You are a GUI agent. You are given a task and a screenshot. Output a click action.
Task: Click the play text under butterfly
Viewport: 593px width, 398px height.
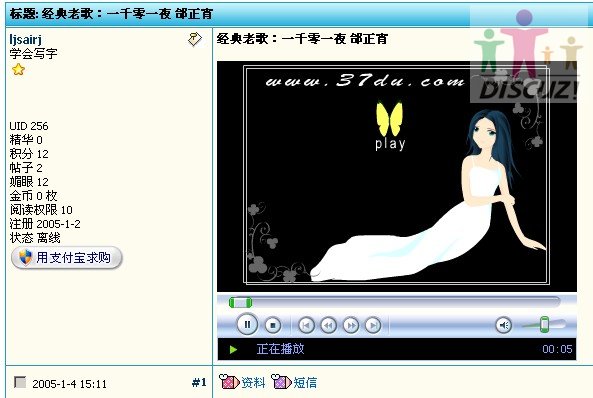click(390, 144)
